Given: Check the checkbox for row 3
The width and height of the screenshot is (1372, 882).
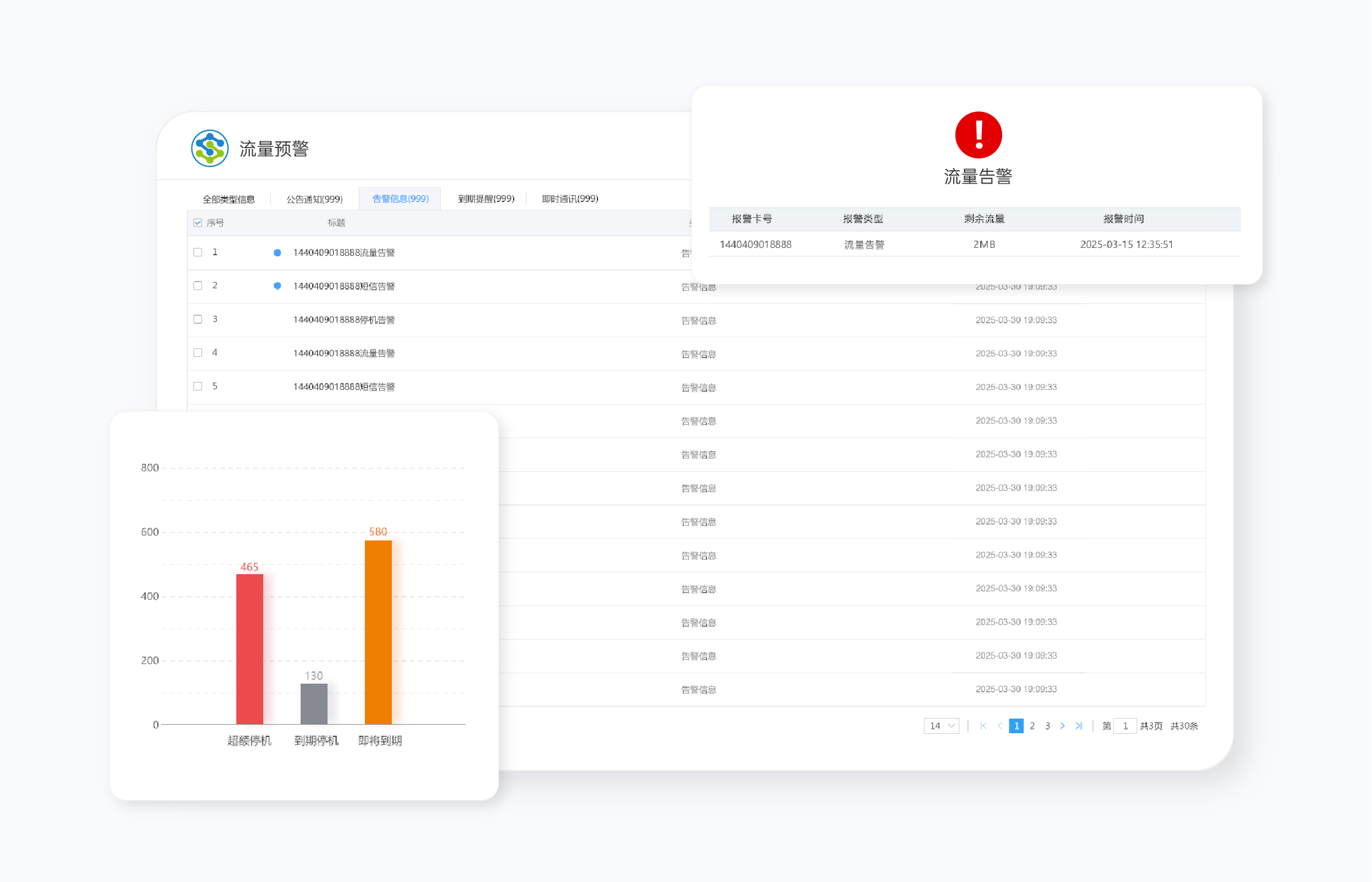Looking at the screenshot, I should [198, 320].
